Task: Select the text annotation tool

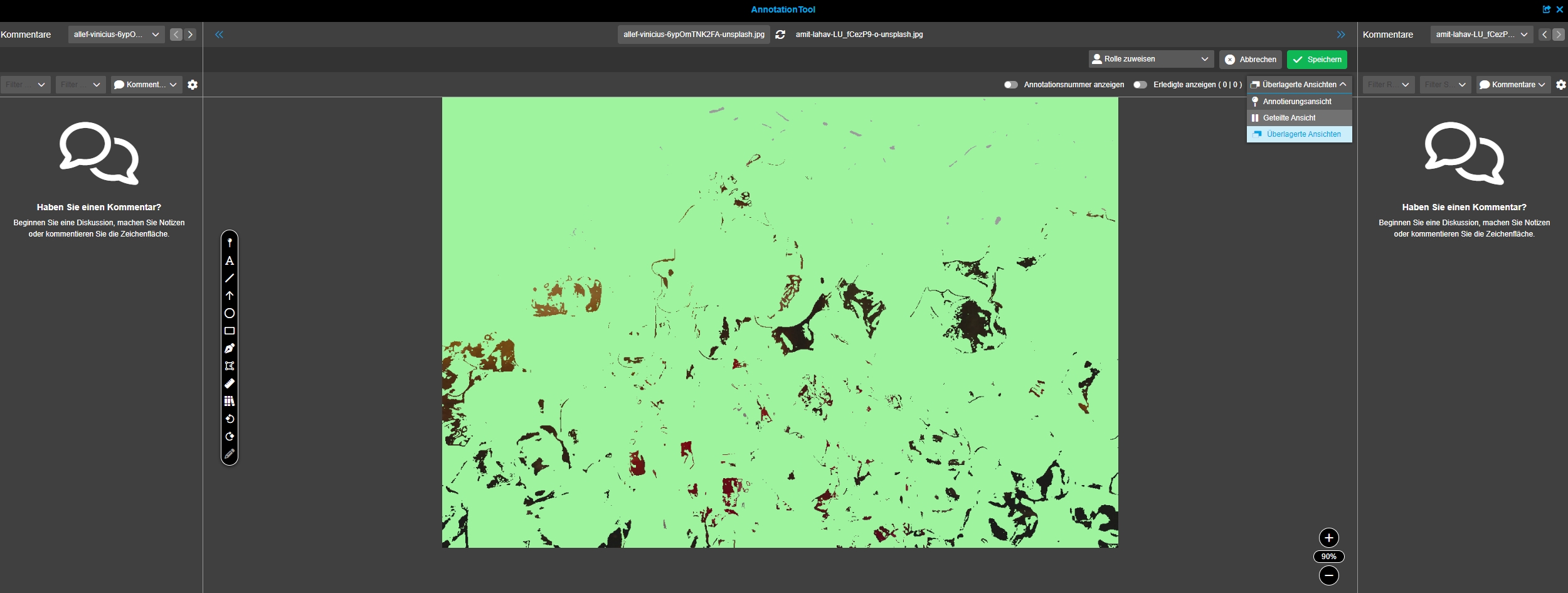Action: 230,260
